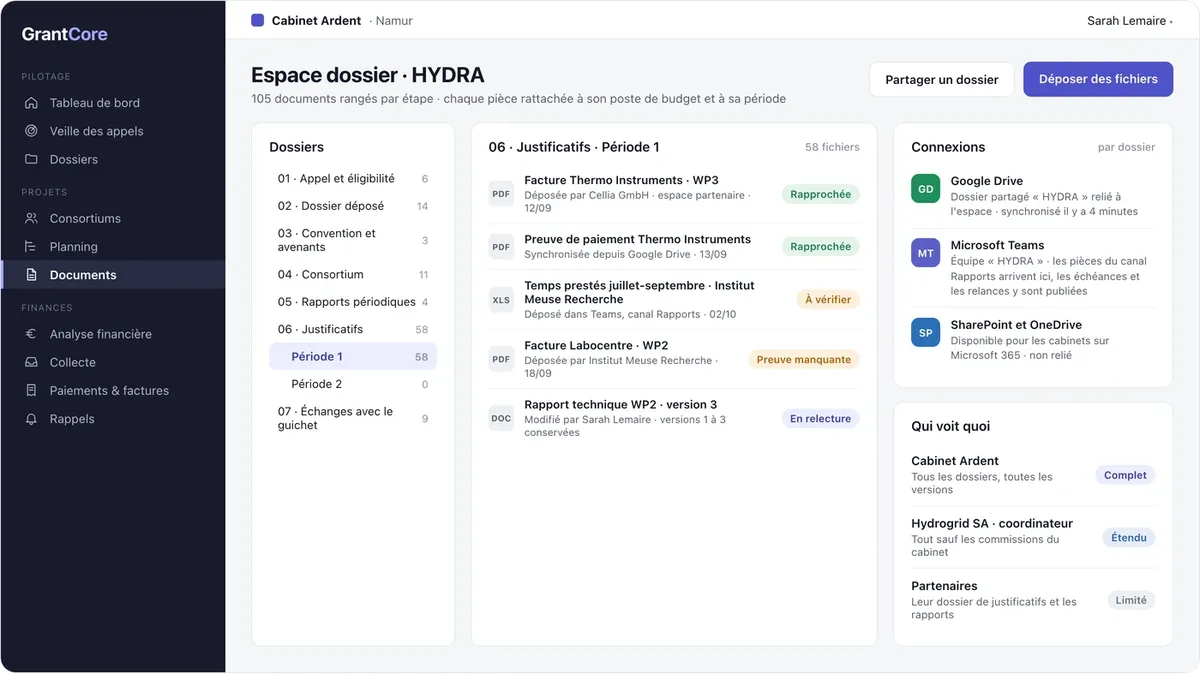The image size is (1200, 674).
Task: Click the Google Drive GD badge
Action: tap(926, 189)
